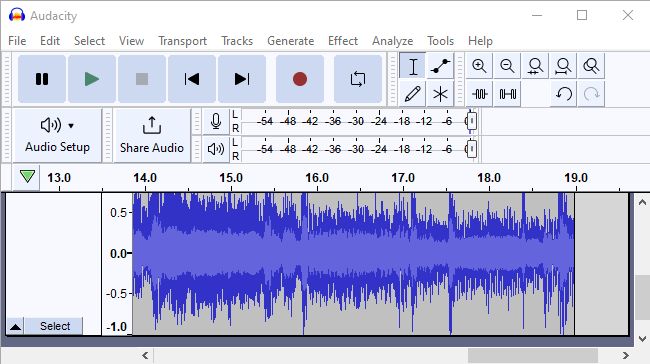Image resolution: width=650 pixels, height=364 pixels.
Task: Click the 16.0 mark on the timeline ruler
Action: coord(317,178)
